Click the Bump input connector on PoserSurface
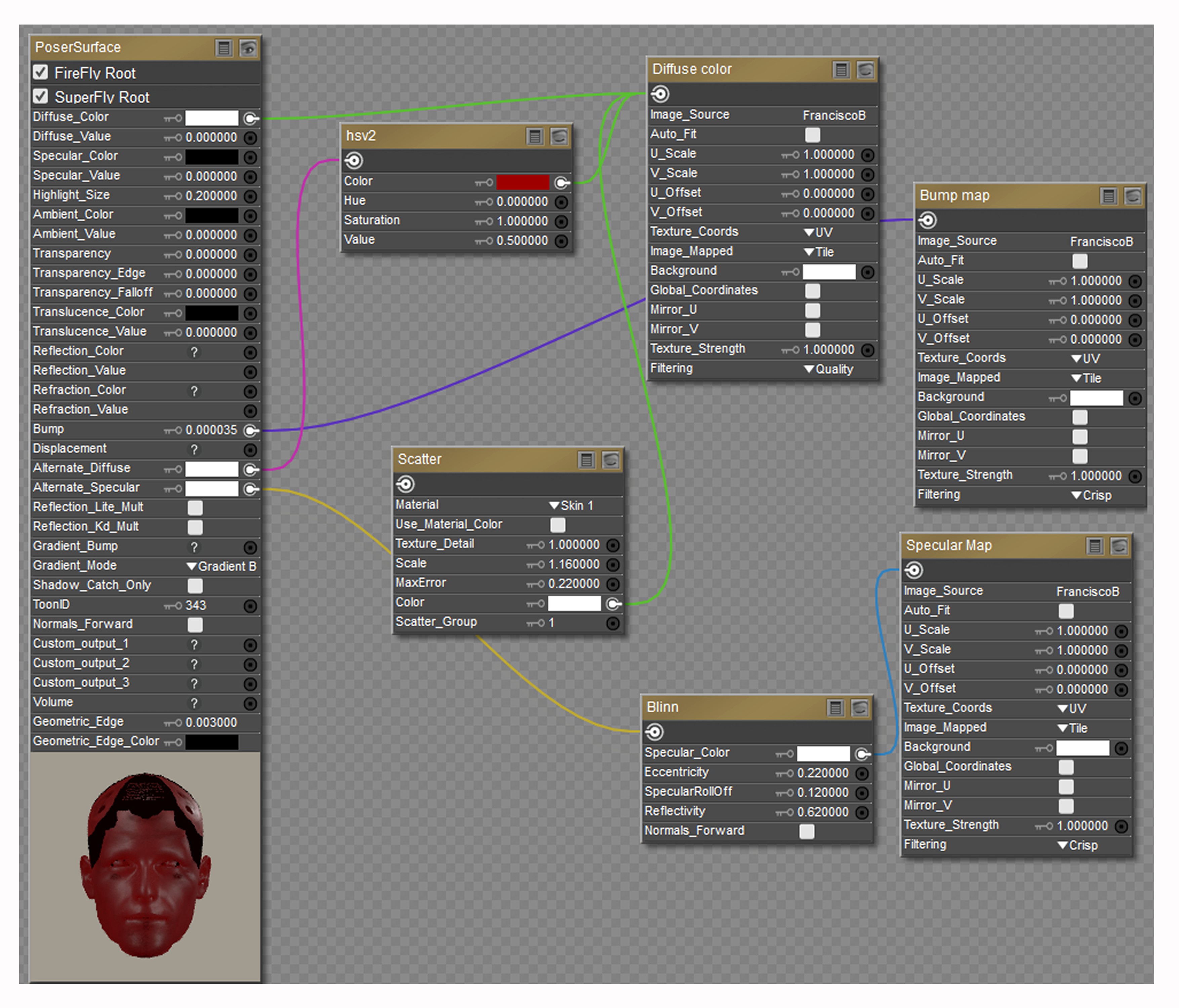This screenshot has height=1008, width=1179. click(250, 431)
